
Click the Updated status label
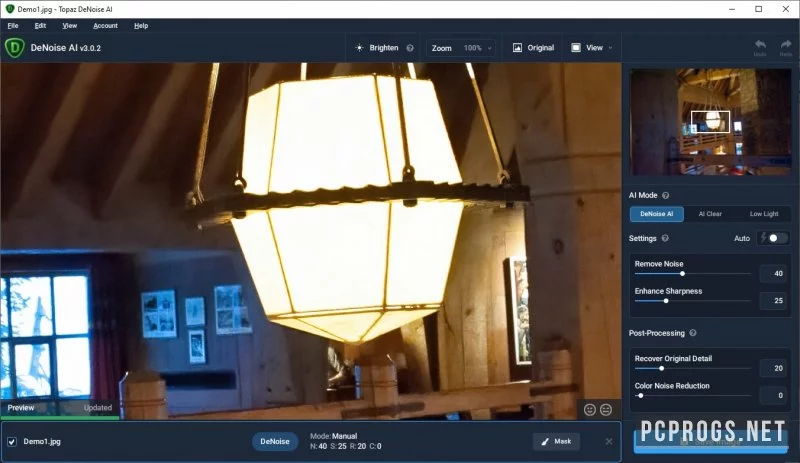(97, 407)
